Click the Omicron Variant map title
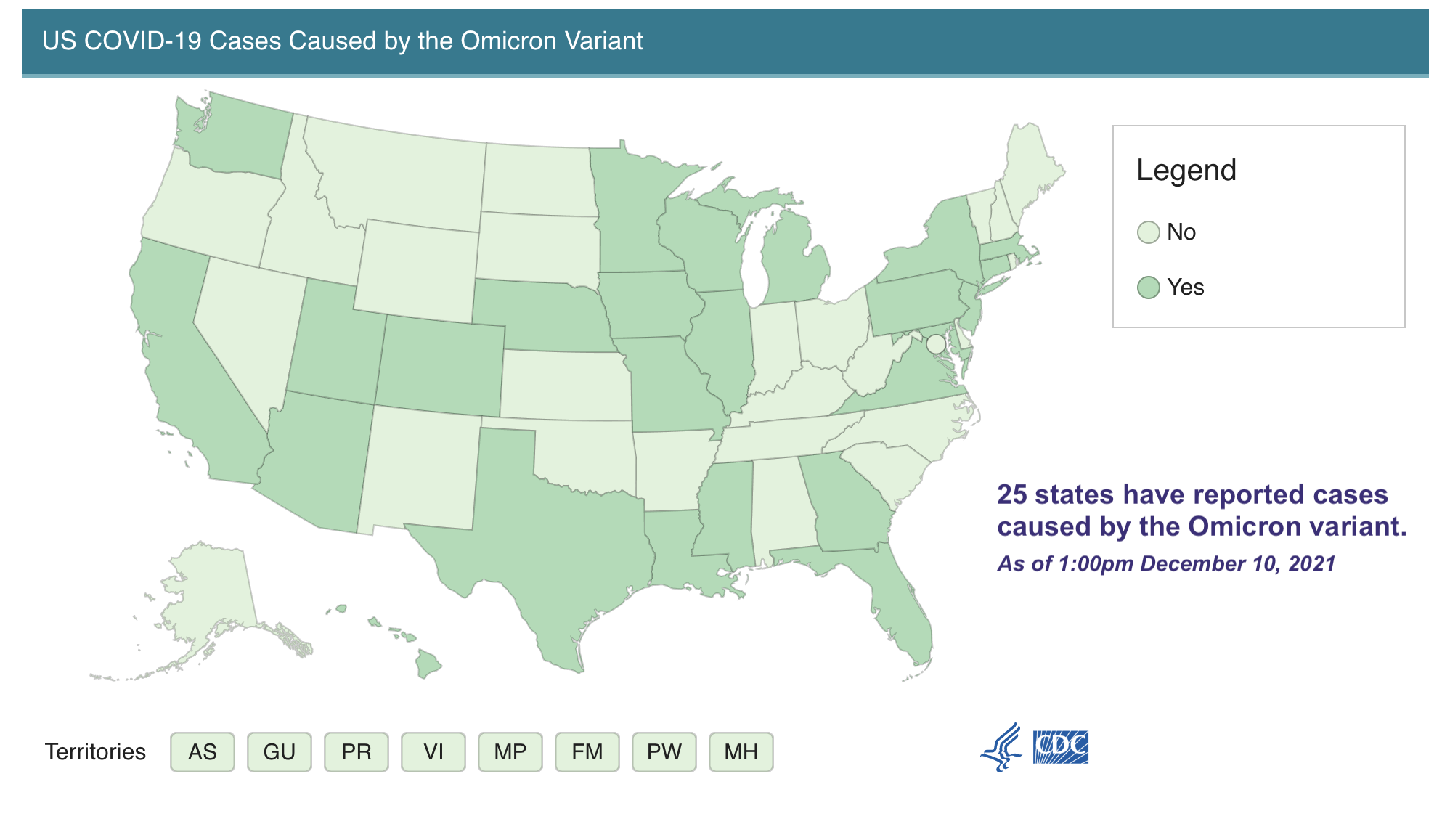Image resolution: width=1442 pixels, height=840 pixels. [343, 41]
